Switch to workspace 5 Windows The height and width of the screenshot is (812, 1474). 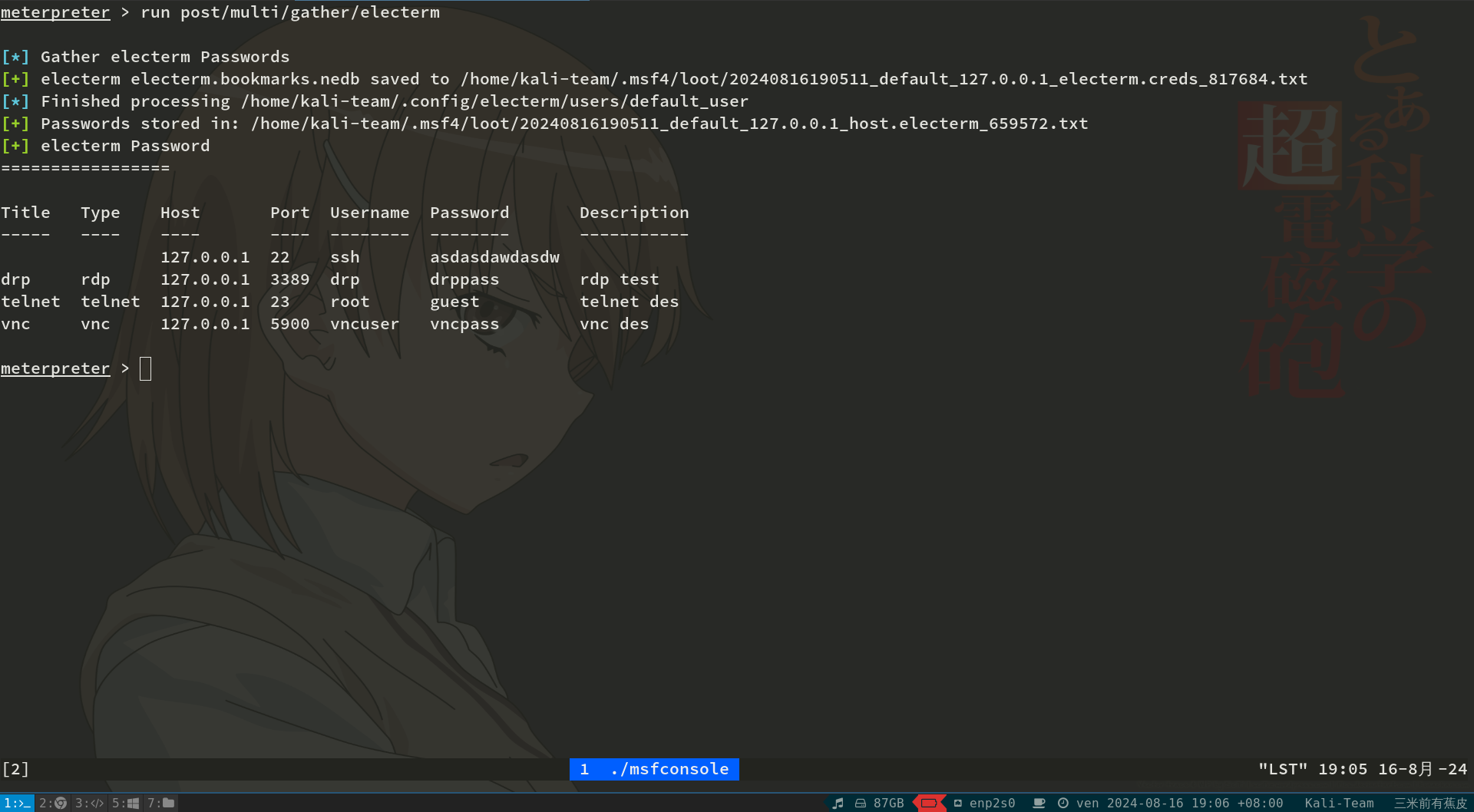[x=126, y=803]
